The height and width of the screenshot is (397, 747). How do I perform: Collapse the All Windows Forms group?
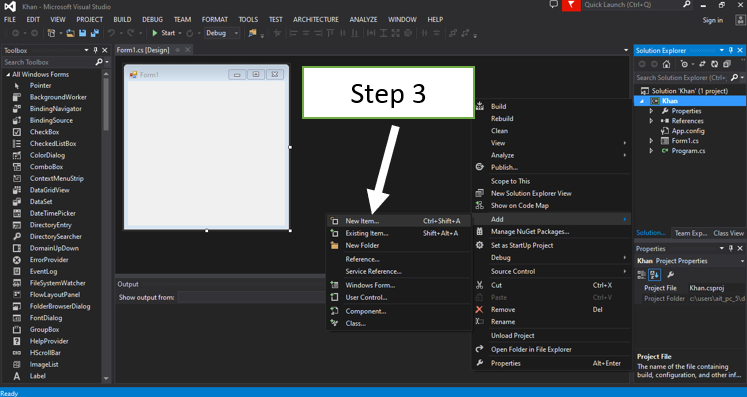pyautogui.click(x=8, y=74)
